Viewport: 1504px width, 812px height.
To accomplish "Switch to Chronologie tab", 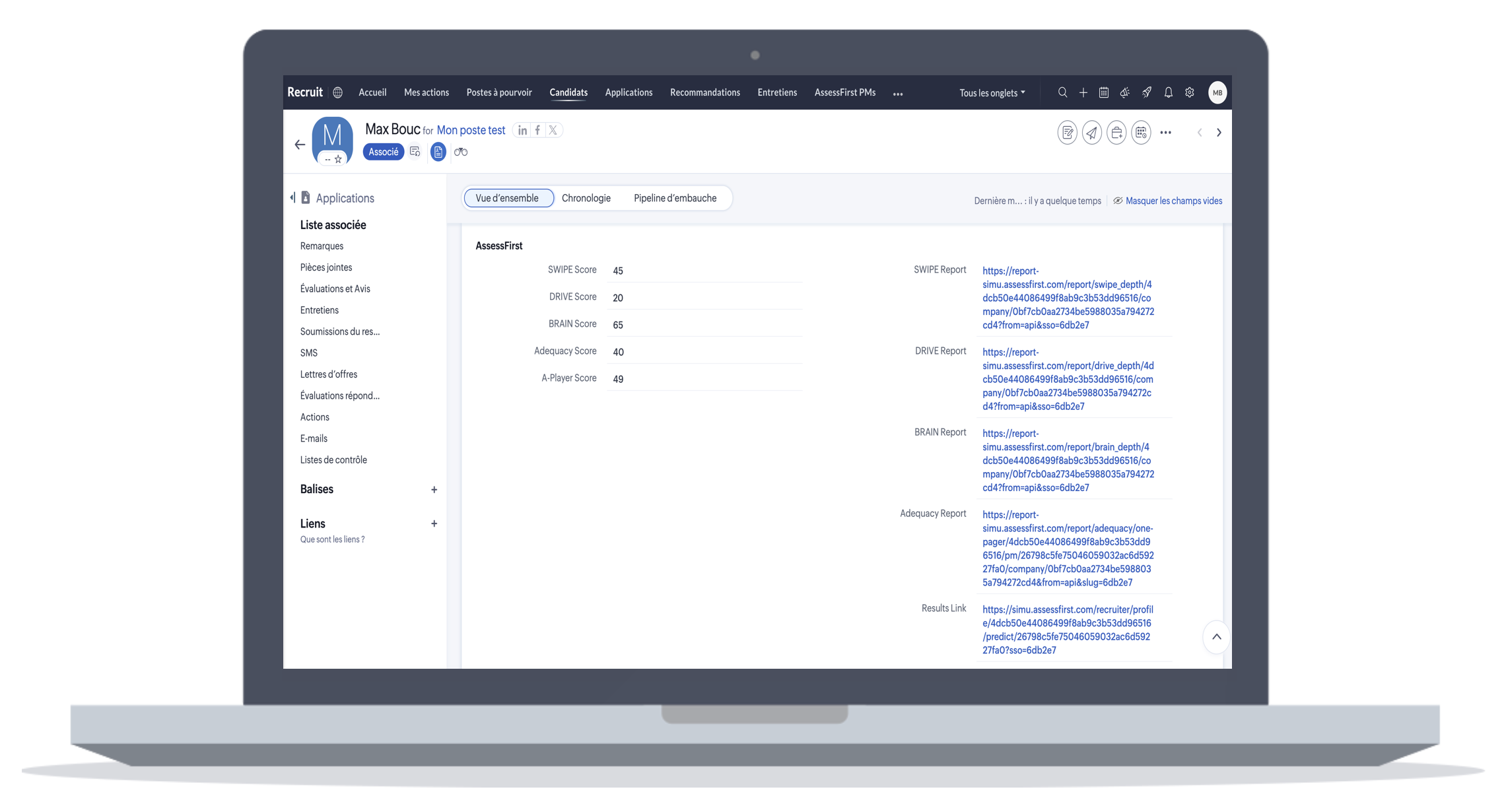I will [586, 198].
